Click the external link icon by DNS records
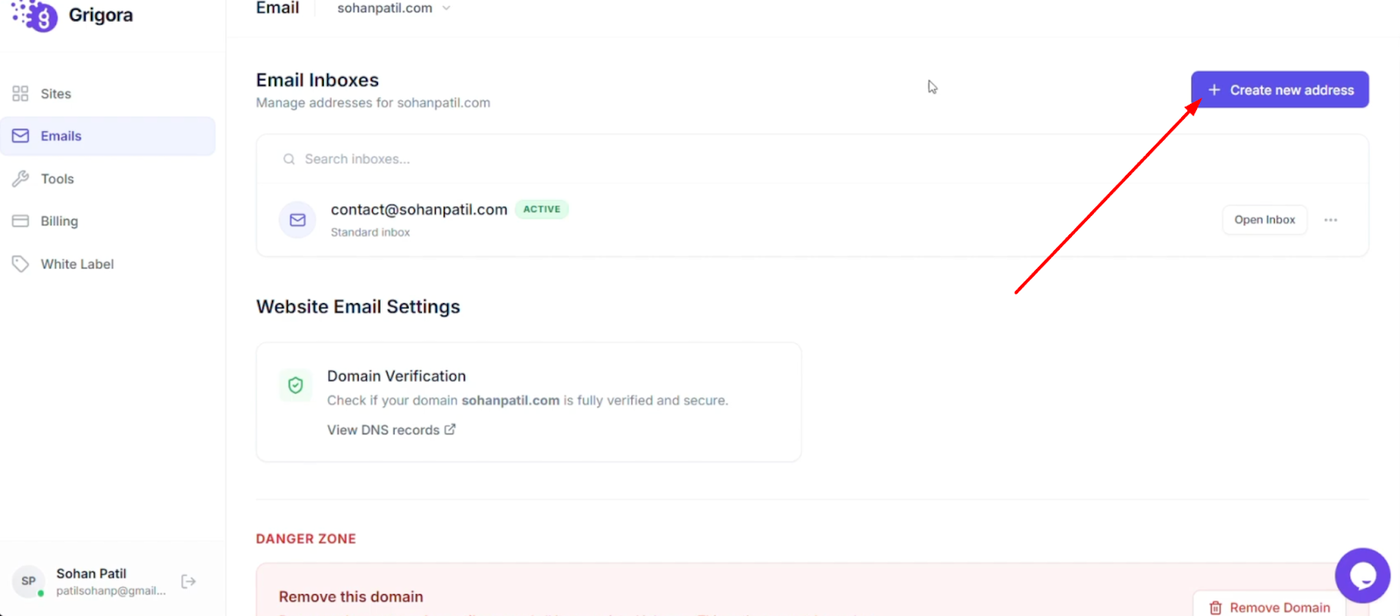This screenshot has height=616, width=1400. 450,429
